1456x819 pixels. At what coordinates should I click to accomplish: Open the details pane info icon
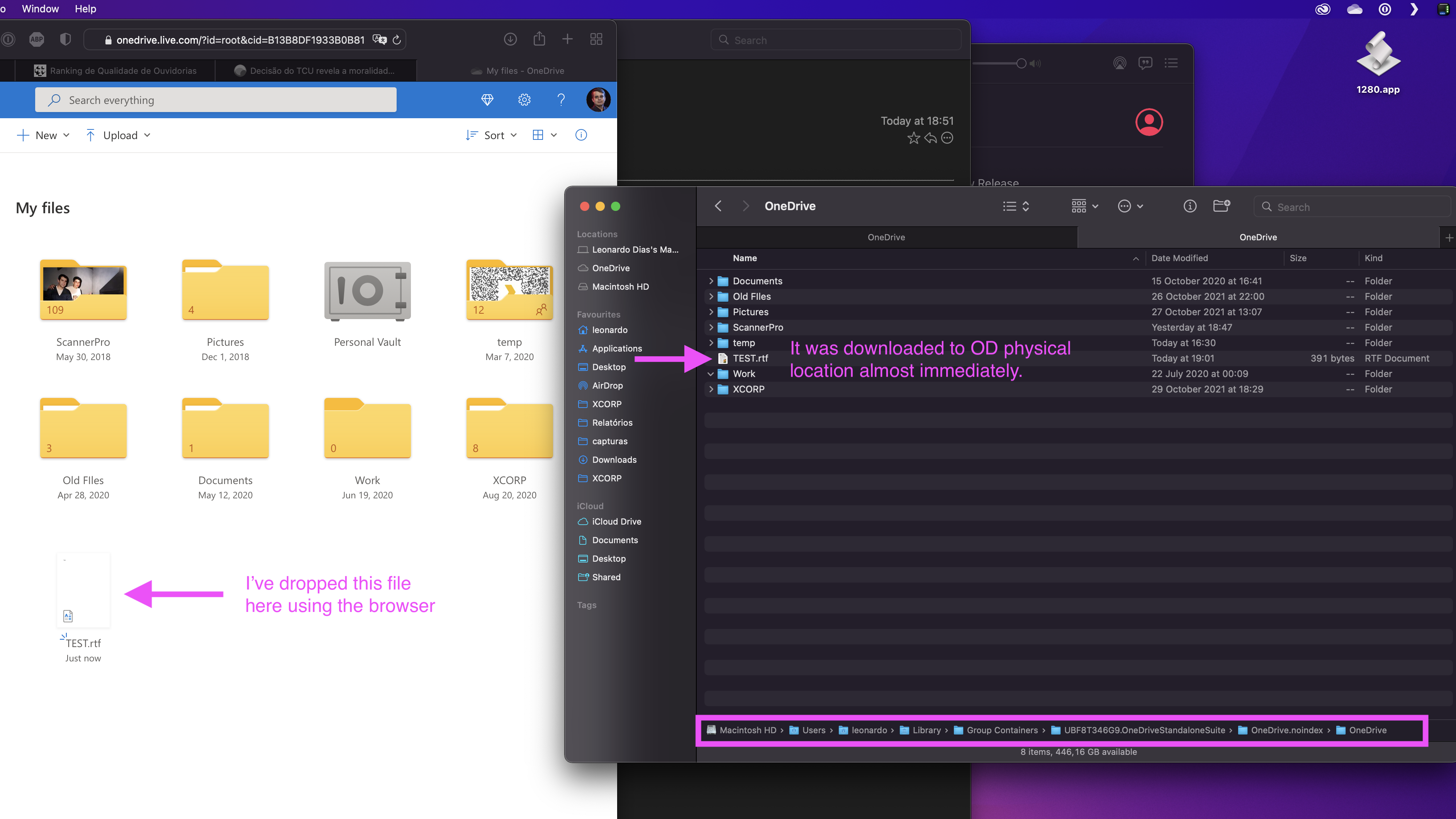(x=580, y=135)
